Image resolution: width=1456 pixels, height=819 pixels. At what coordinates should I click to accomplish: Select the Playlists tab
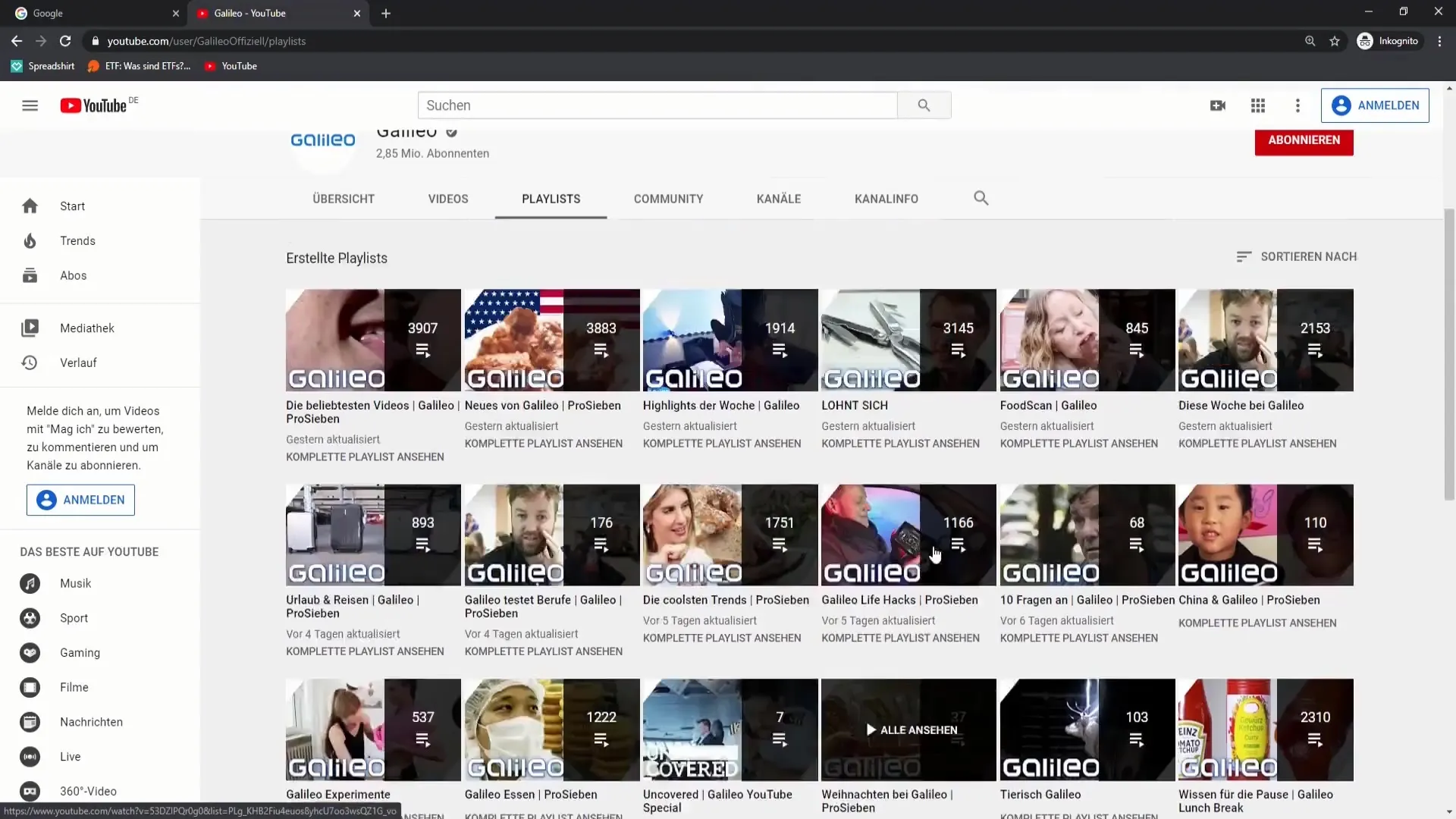pos(551,199)
